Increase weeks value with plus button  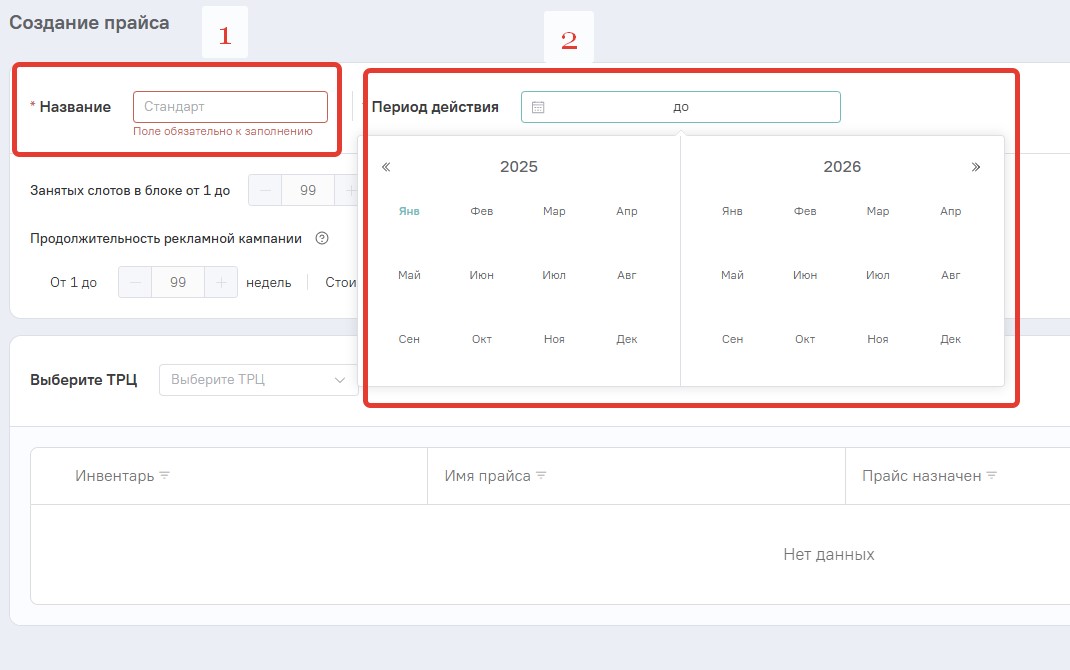pyautogui.click(x=221, y=283)
